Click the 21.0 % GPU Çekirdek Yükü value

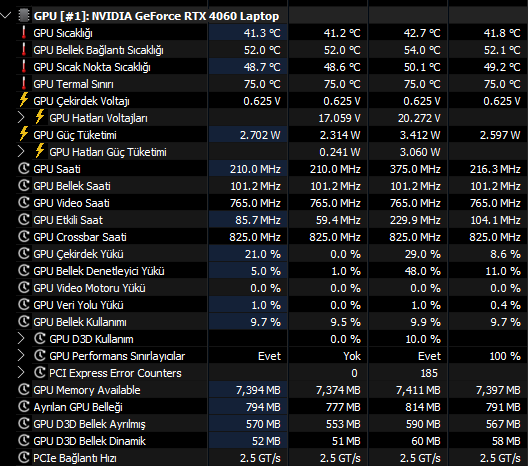263,254
